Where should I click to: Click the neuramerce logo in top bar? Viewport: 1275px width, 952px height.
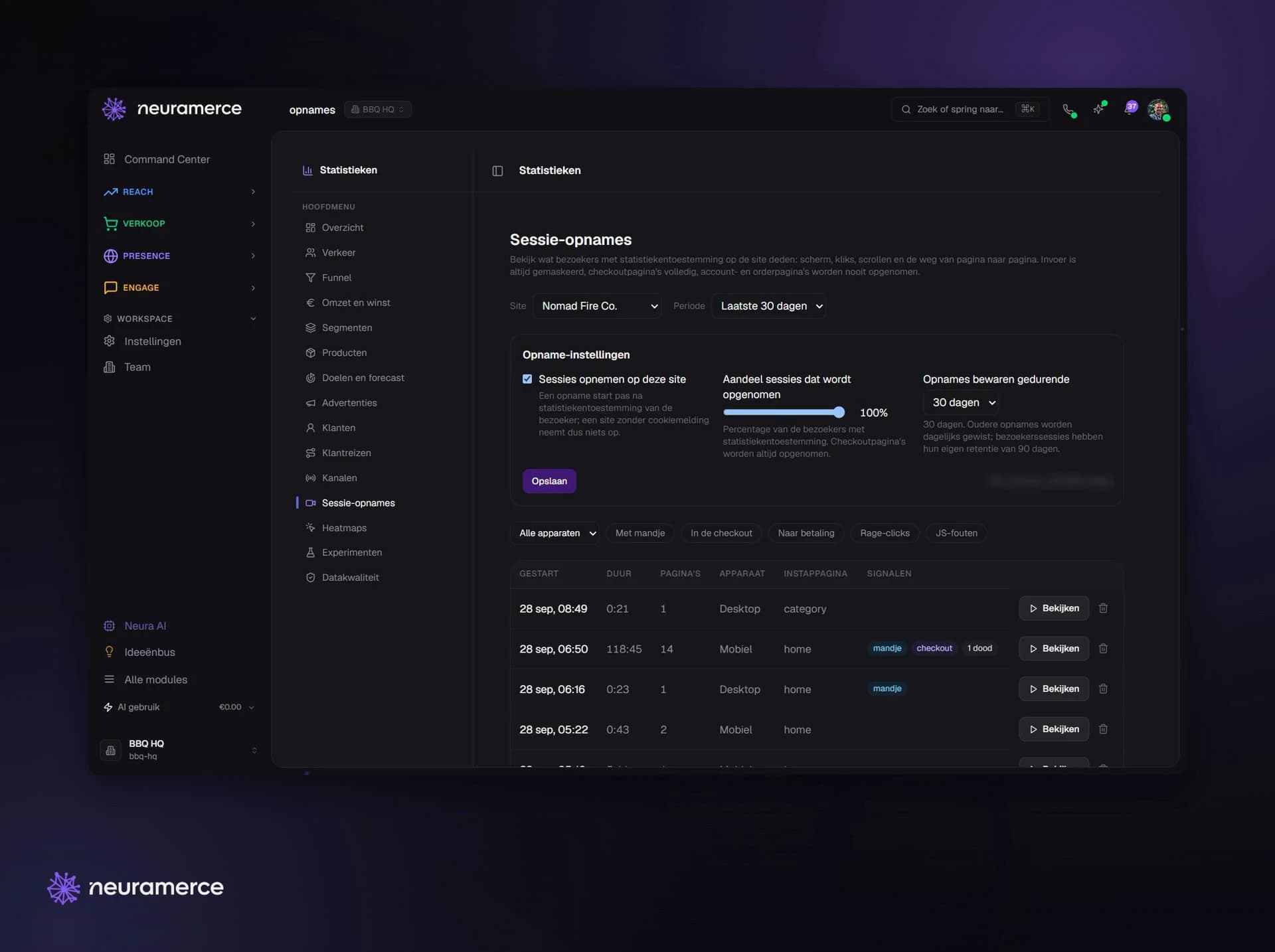coord(172,108)
